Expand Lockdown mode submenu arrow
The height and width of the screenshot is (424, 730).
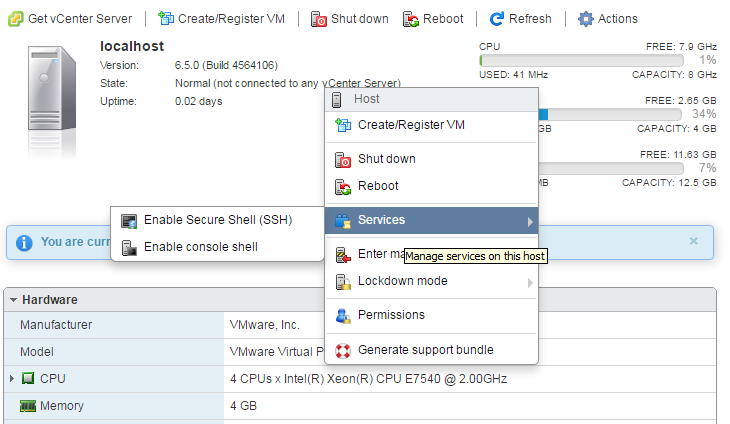click(530, 283)
